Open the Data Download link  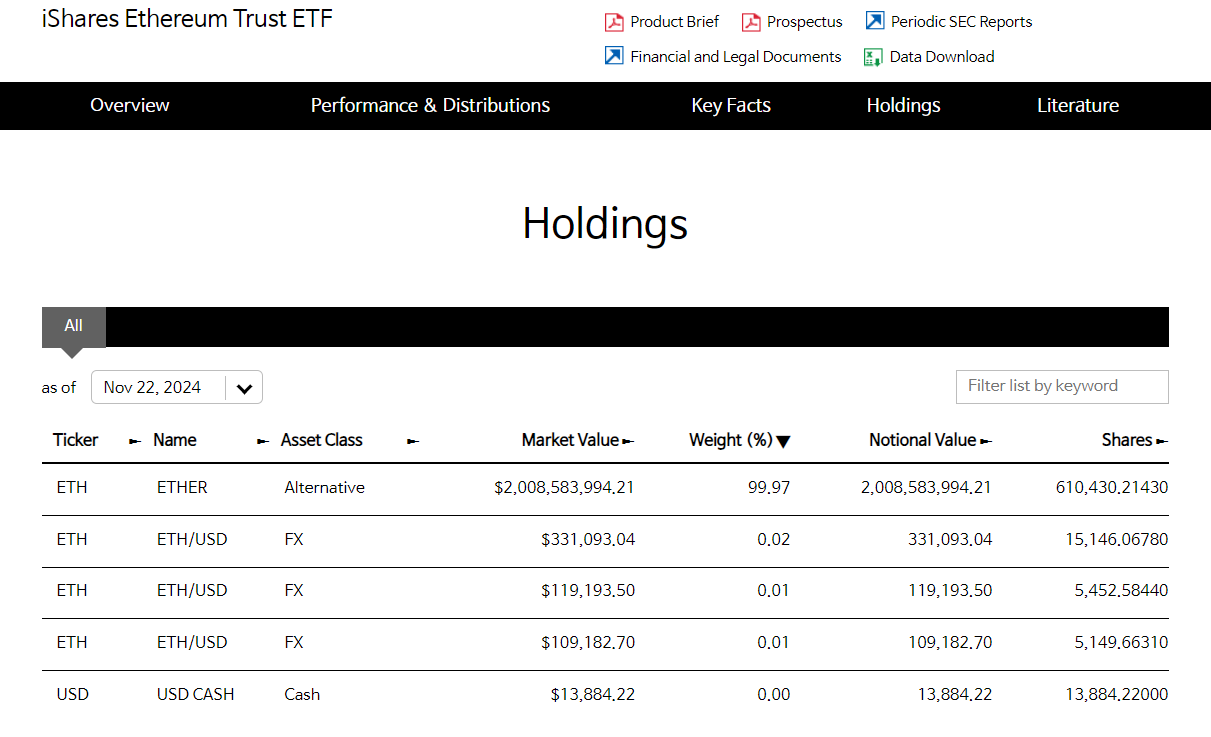[941, 57]
